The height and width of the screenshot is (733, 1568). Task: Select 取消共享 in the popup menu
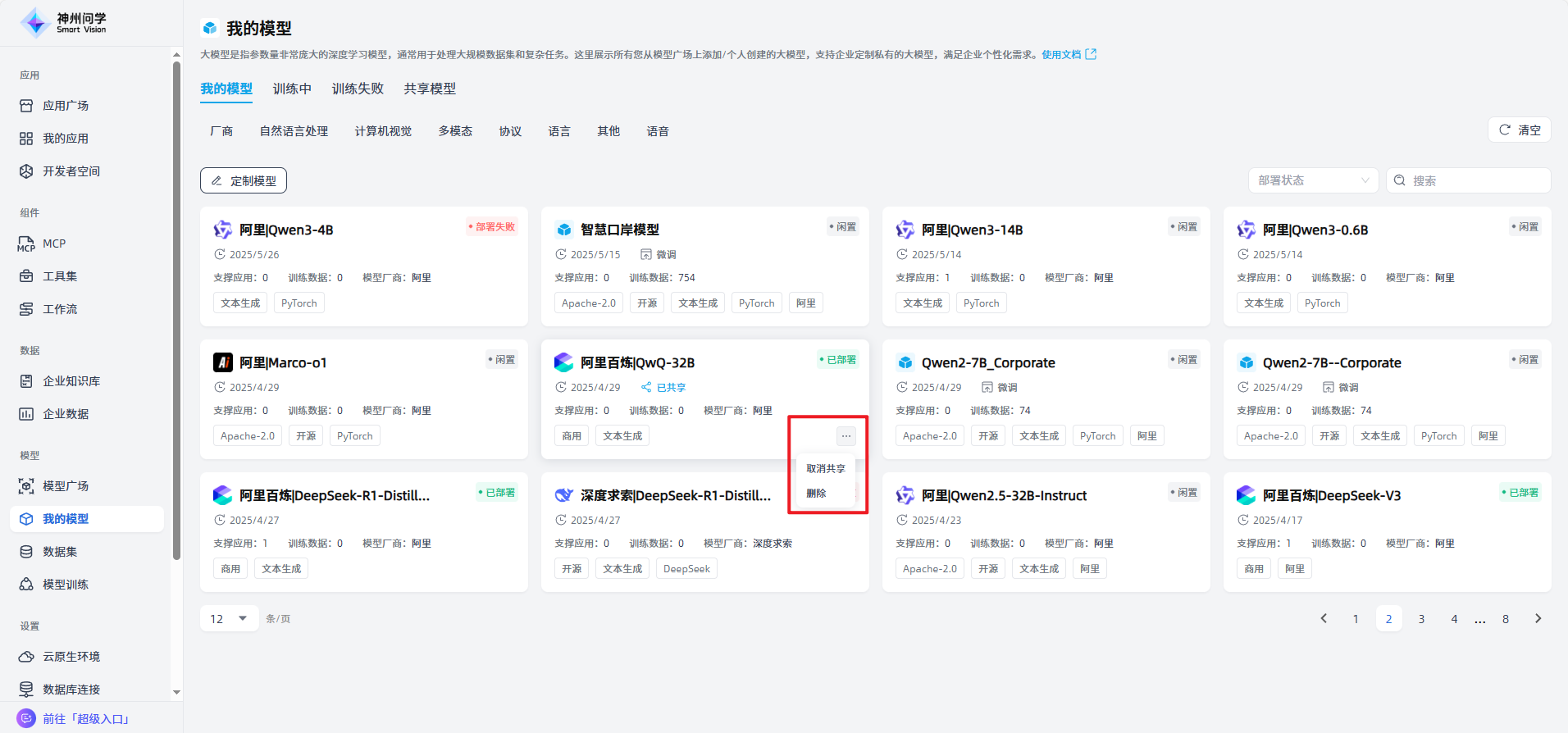tap(825, 469)
